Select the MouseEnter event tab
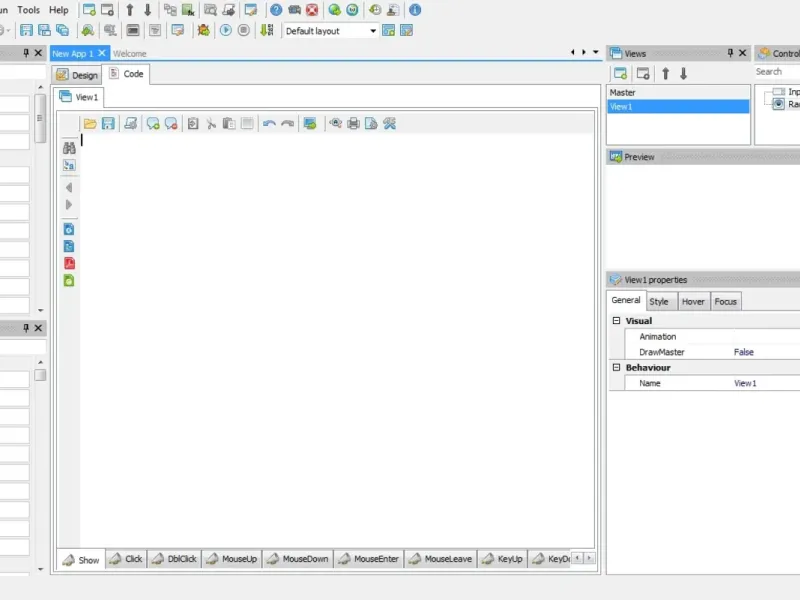The image size is (800, 600). point(369,559)
